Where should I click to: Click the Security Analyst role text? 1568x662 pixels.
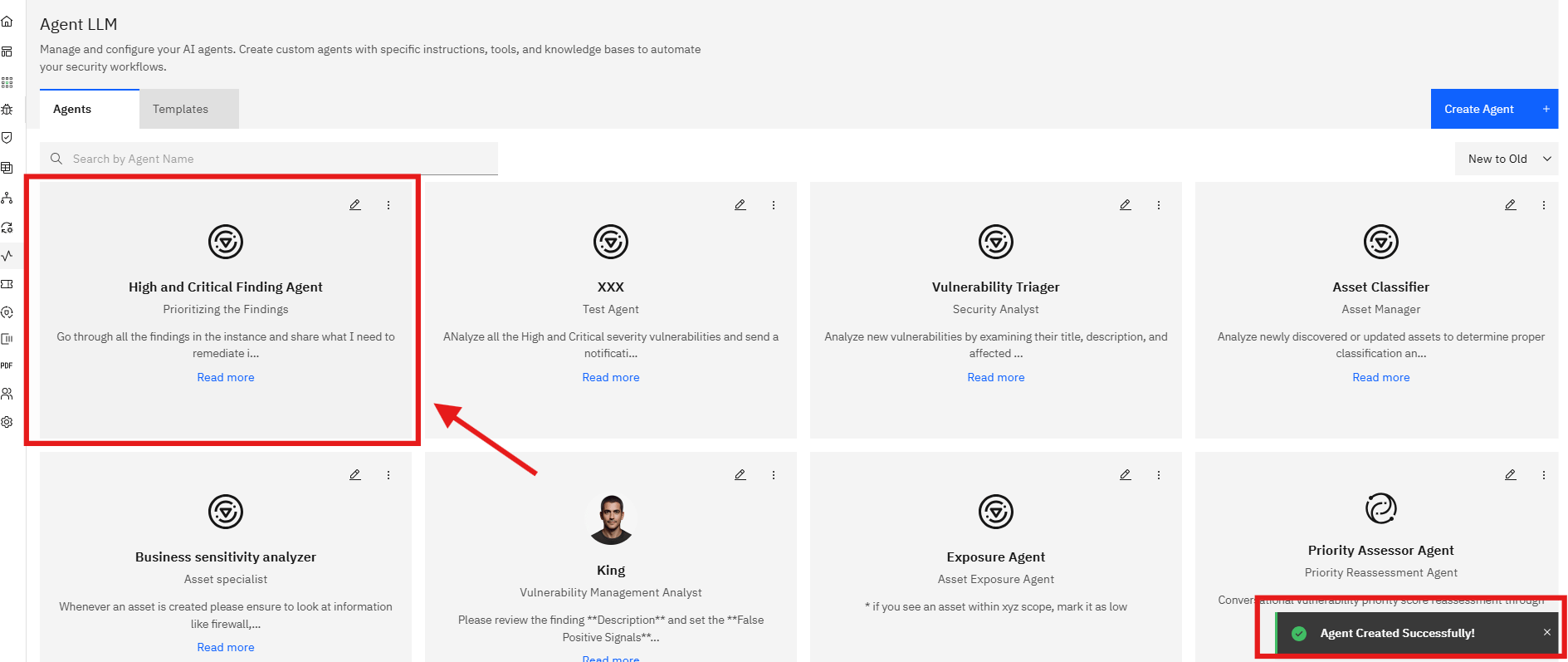pos(996,309)
